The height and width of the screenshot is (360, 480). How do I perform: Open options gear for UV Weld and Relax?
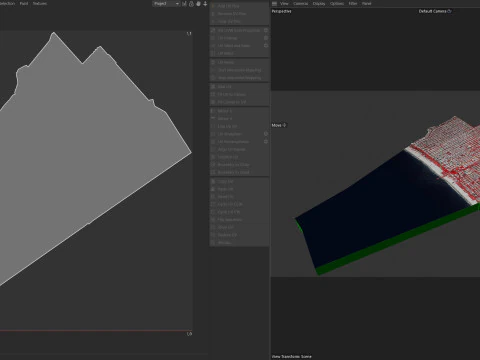point(266,46)
